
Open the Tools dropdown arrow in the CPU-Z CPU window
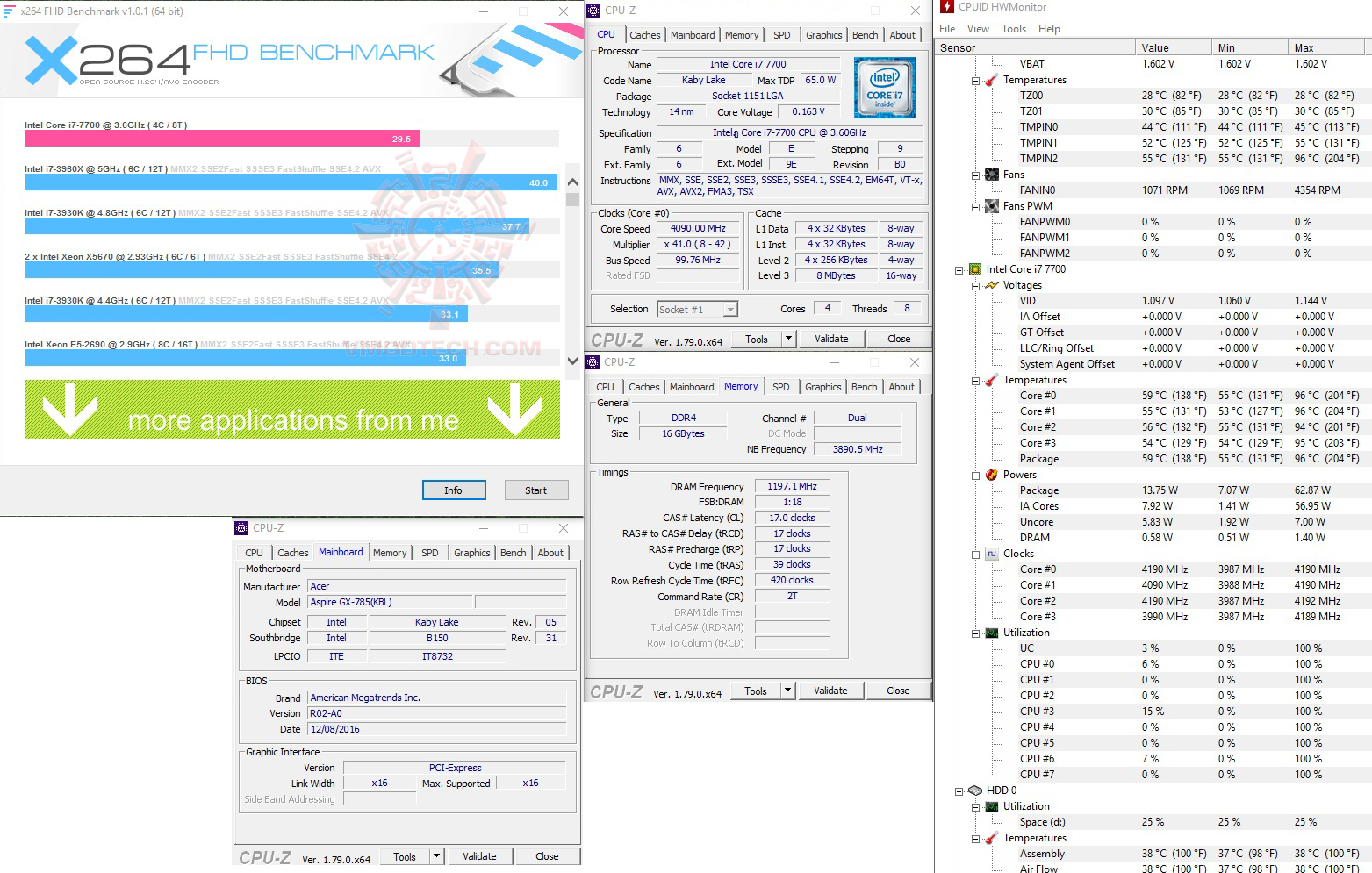pyautogui.click(x=788, y=339)
